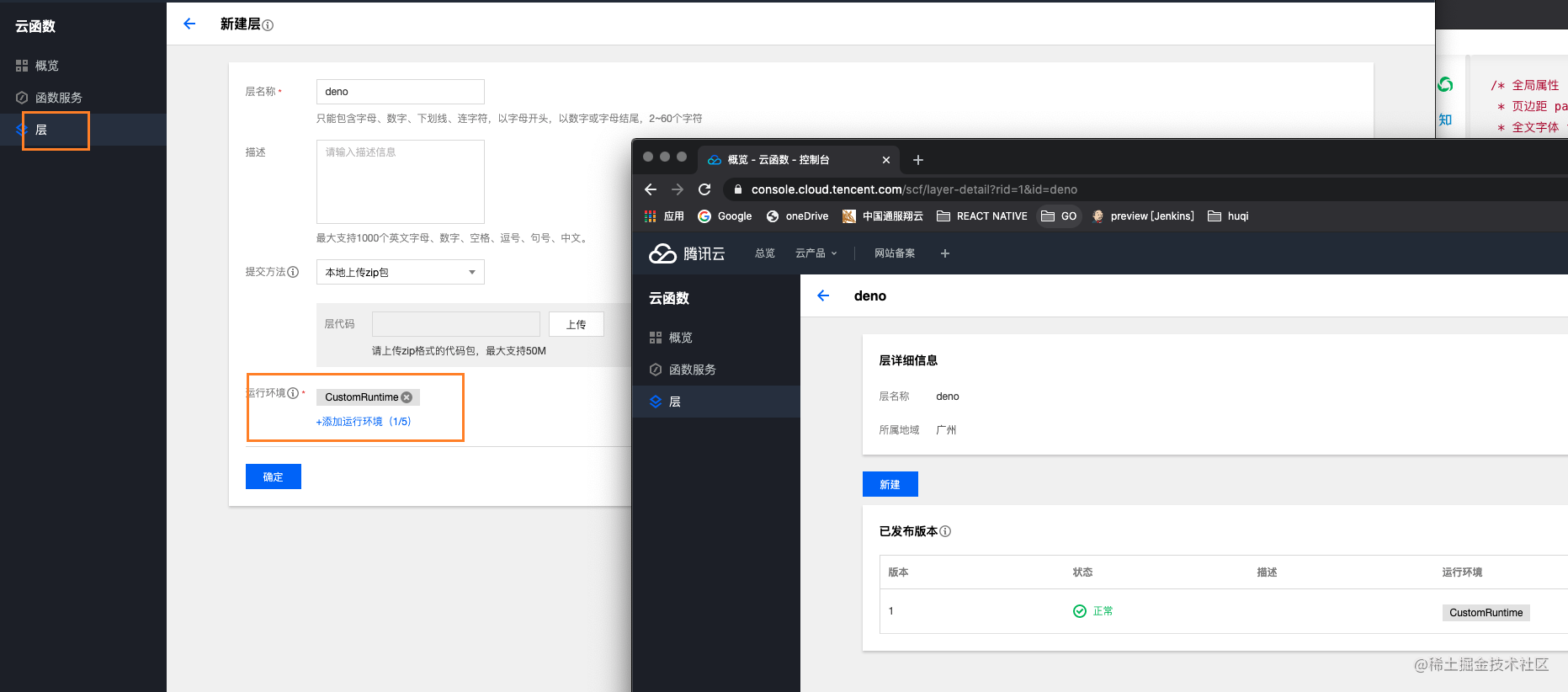Click the 腾讯云 logo

[687, 253]
